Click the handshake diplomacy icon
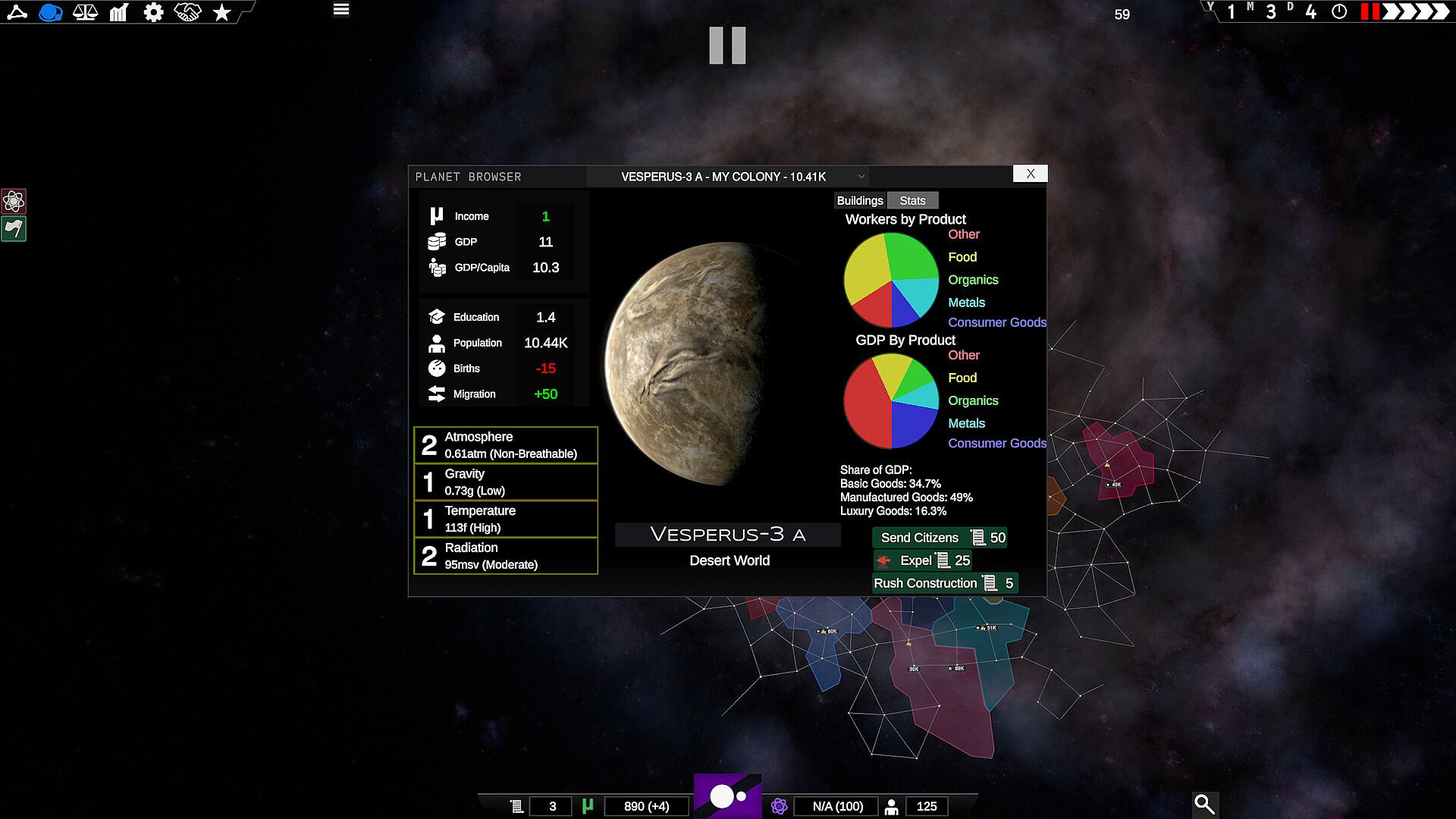Viewport: 1456px width, 819px height. 187,12
